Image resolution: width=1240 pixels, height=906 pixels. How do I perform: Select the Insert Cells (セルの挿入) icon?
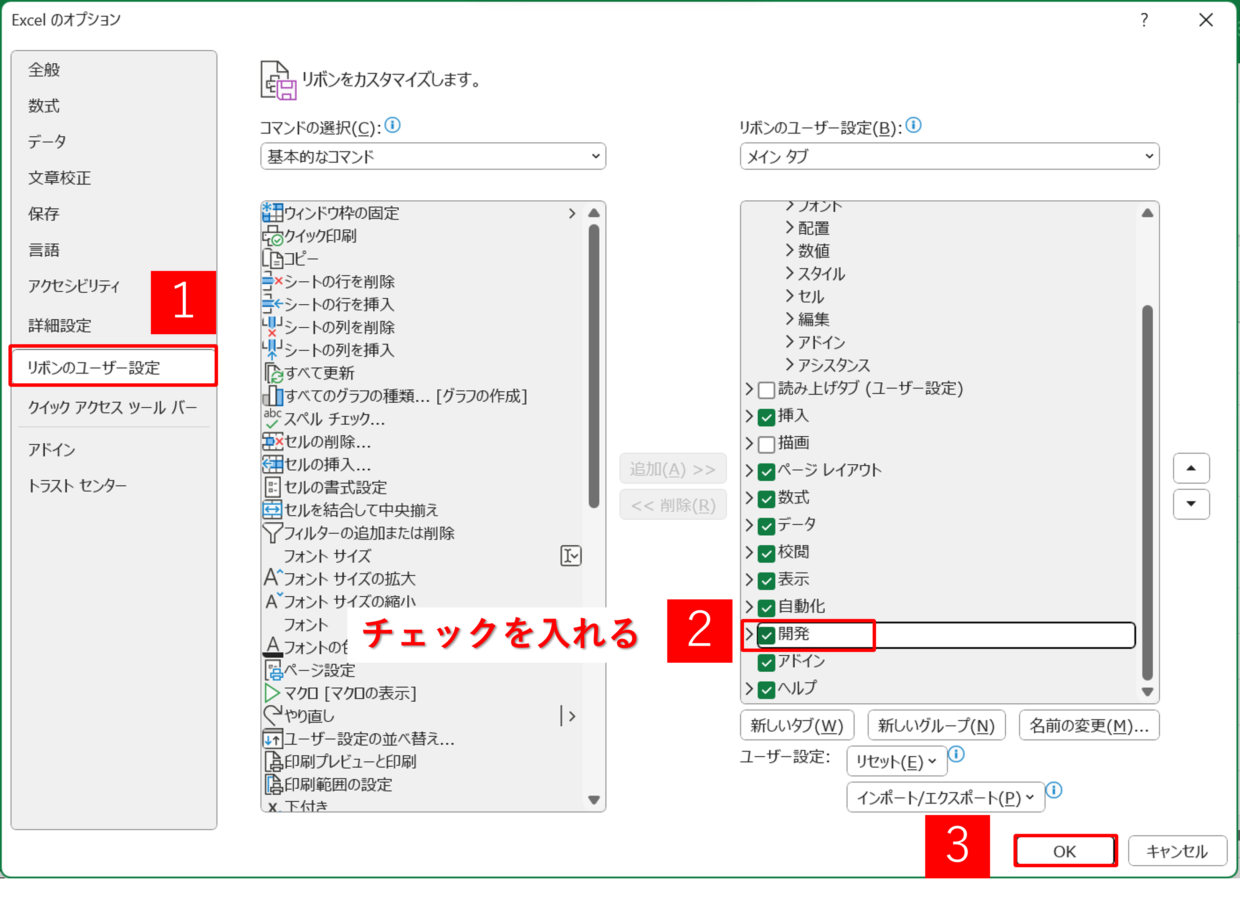point(272,465)
